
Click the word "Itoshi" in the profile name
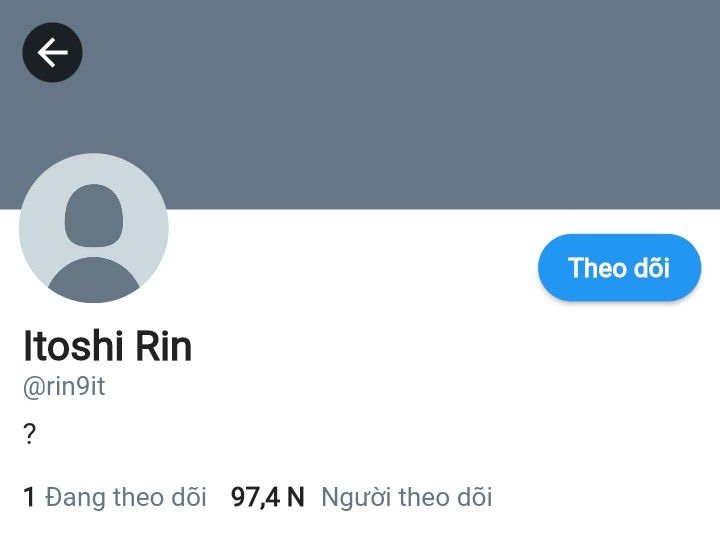click(x=73, y=346)
